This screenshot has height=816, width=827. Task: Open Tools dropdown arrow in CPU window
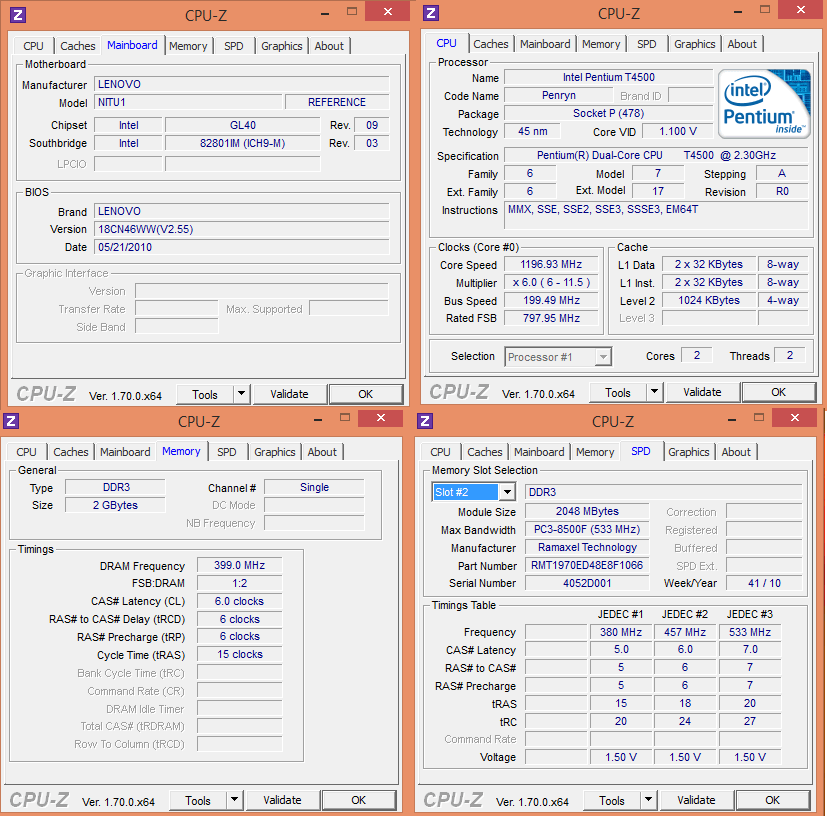[x=654, y=391]
